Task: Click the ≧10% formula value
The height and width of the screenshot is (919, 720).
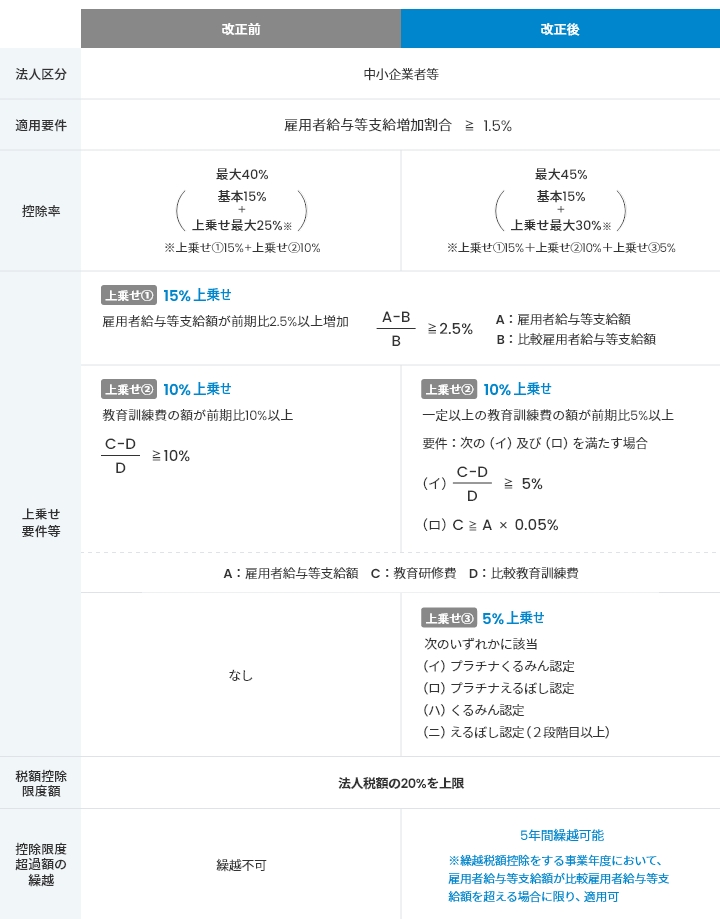Action: [x=171, y=455]
